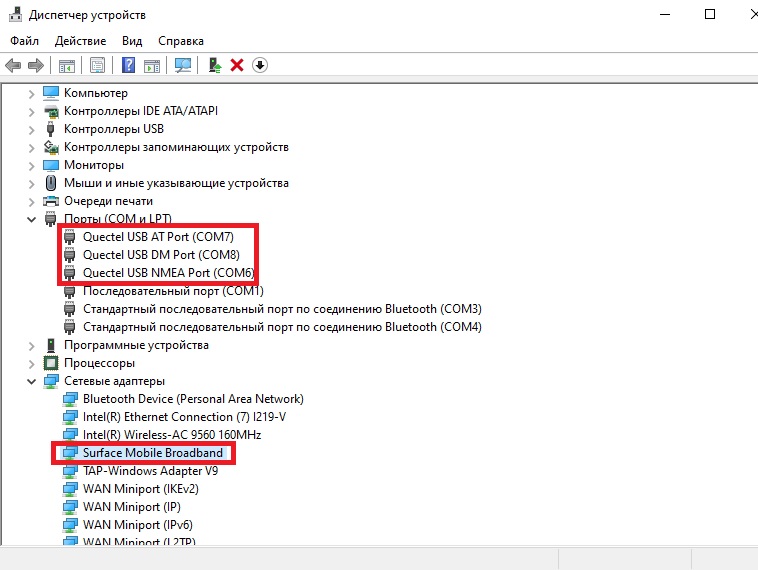
Task: Open the Действие menu
Action: (80, 41)
